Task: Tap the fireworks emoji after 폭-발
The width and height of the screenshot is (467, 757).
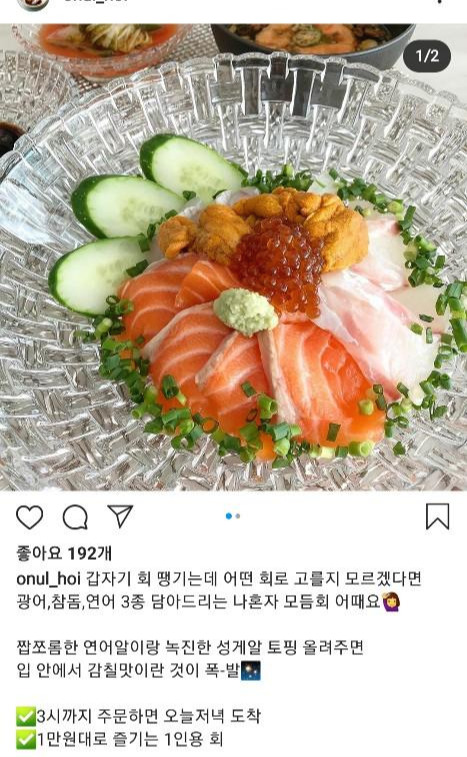Action: [251, 670]
